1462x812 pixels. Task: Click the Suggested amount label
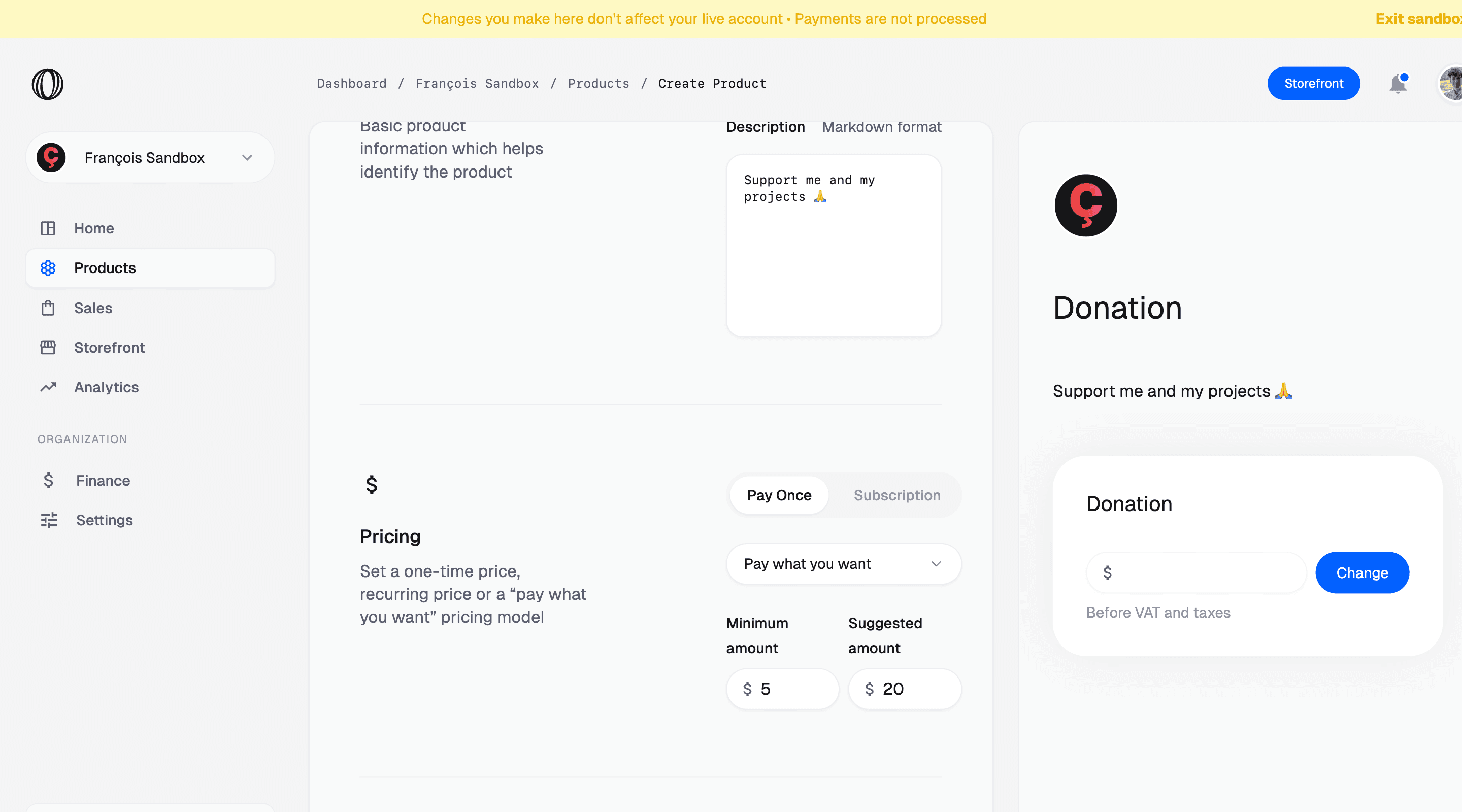point(885,635)
